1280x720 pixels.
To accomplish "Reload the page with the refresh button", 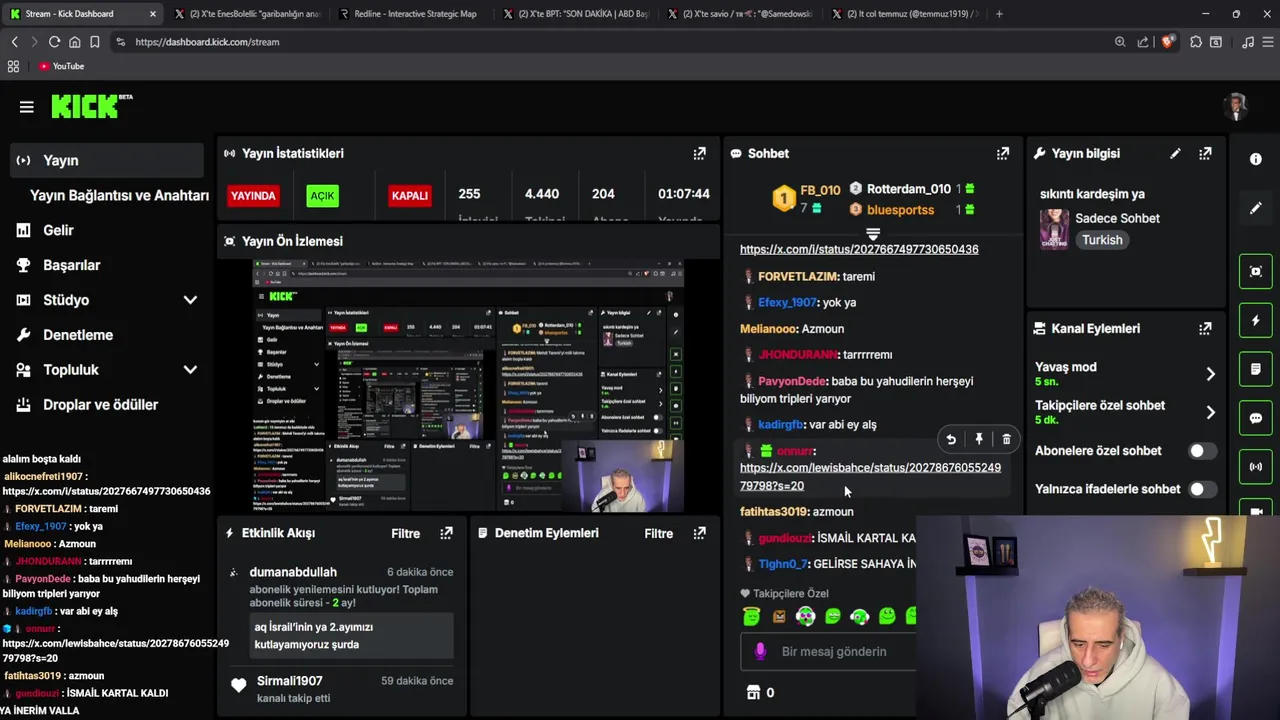I will [54, 42].
